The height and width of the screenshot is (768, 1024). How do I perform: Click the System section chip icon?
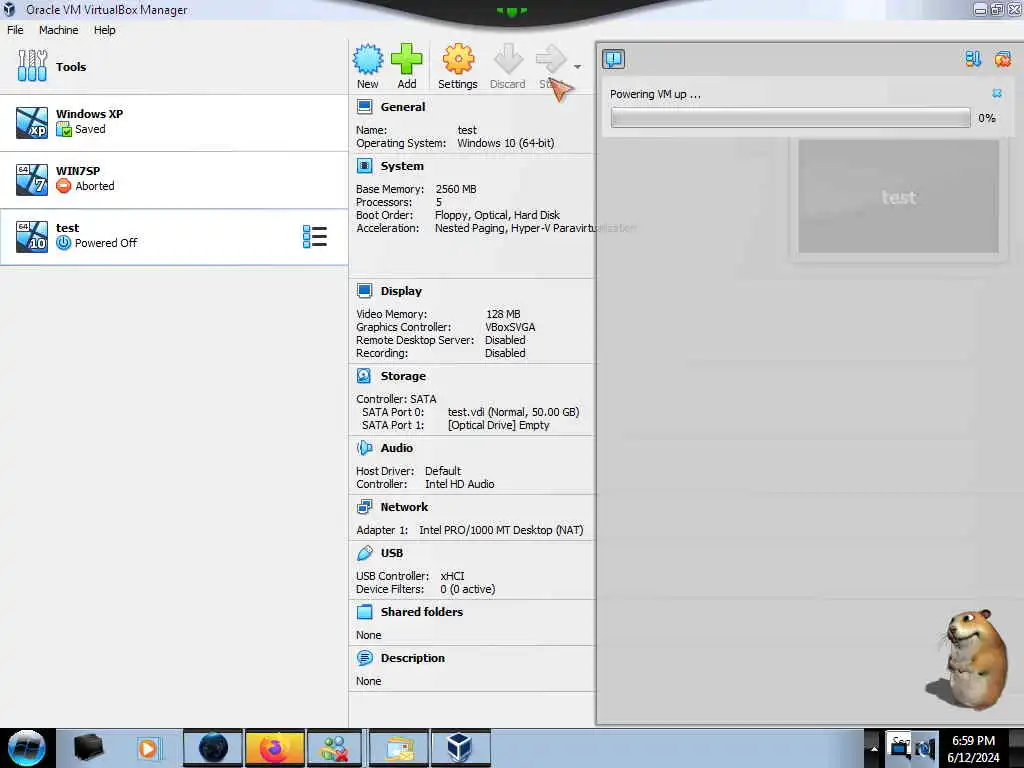click(x=364, y=166)
